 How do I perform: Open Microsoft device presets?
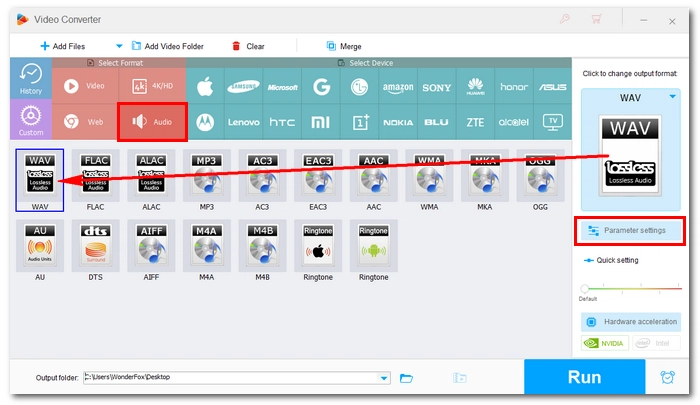point(282,86)
